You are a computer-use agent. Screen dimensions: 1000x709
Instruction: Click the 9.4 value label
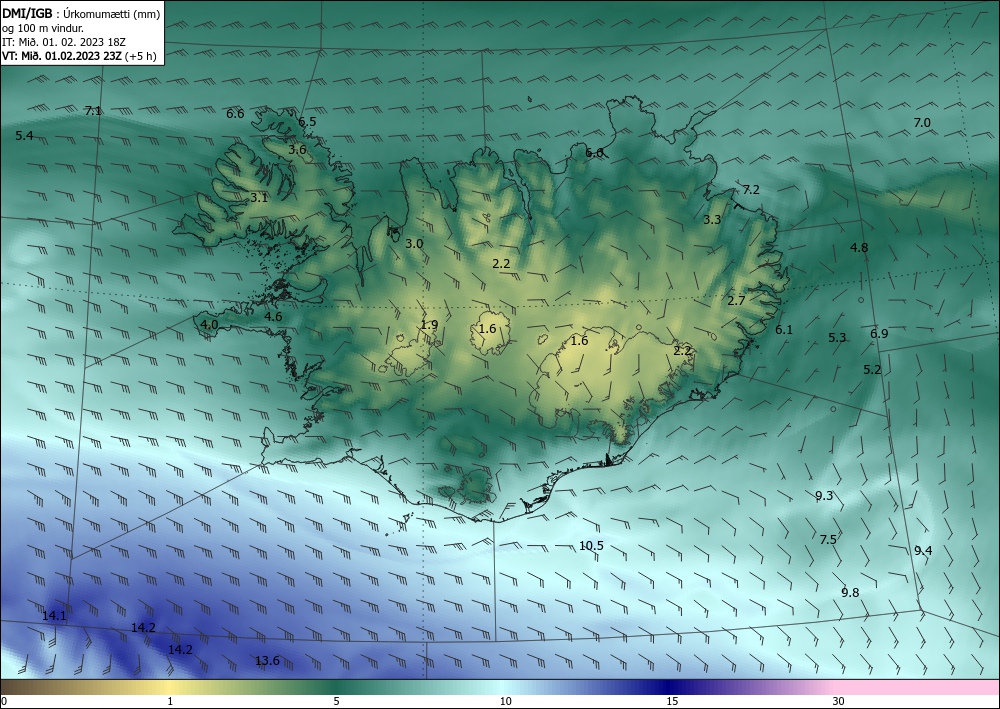[923, 550]
